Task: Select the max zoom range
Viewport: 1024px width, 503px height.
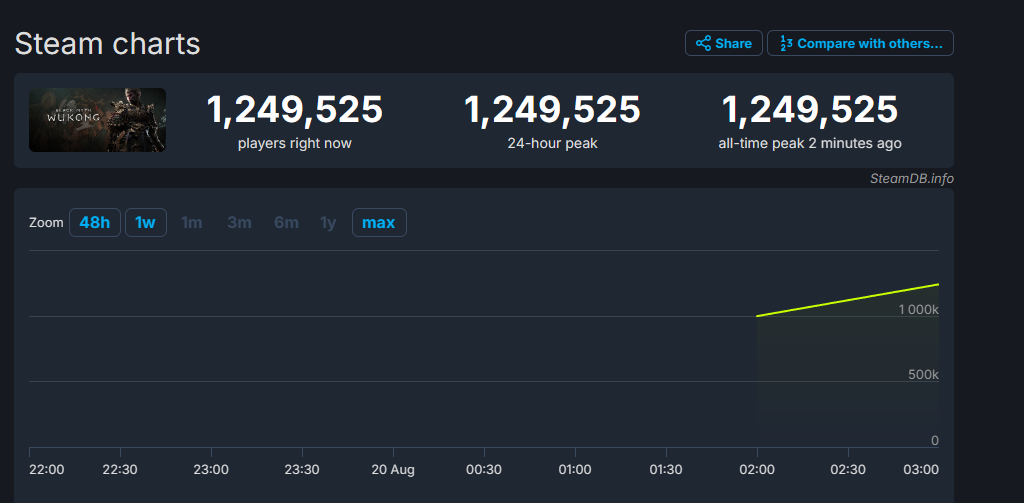Action: tap(378, 222)
